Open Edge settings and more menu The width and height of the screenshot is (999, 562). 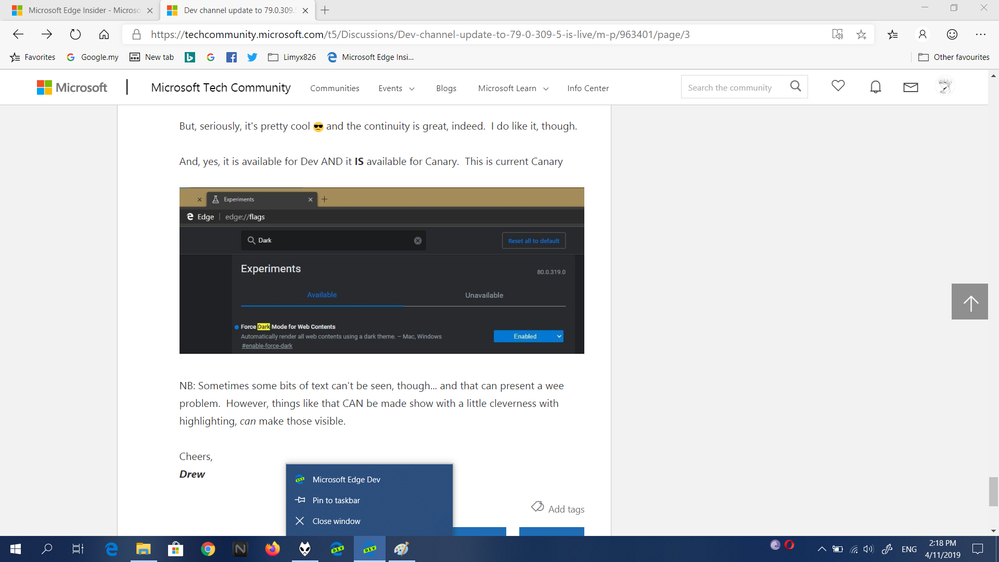pyautogui.click(x=981, y=34)
